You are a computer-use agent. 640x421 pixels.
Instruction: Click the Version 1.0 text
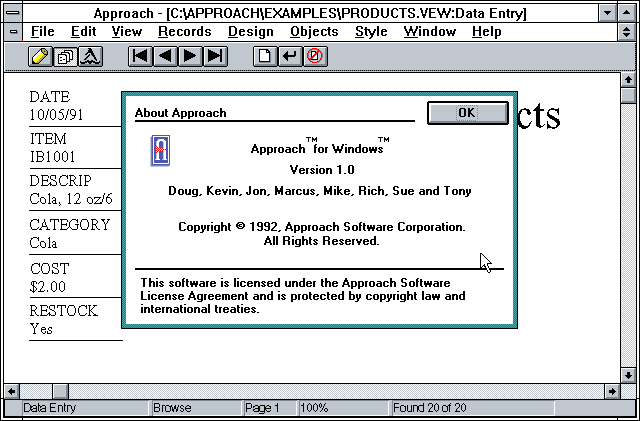pyautogui.click(x=322, y=170)
